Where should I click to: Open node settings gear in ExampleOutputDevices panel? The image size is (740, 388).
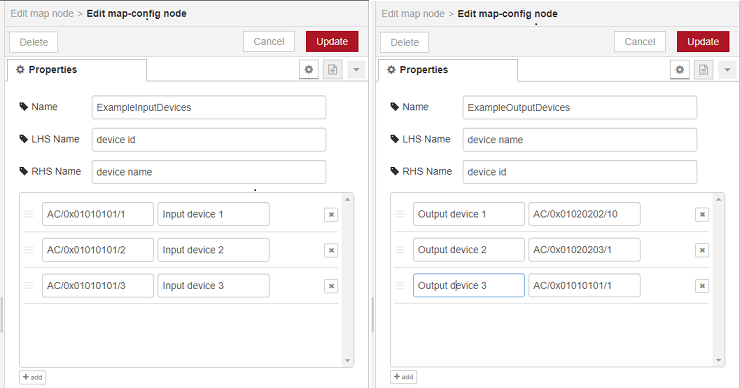pos(680,70)
